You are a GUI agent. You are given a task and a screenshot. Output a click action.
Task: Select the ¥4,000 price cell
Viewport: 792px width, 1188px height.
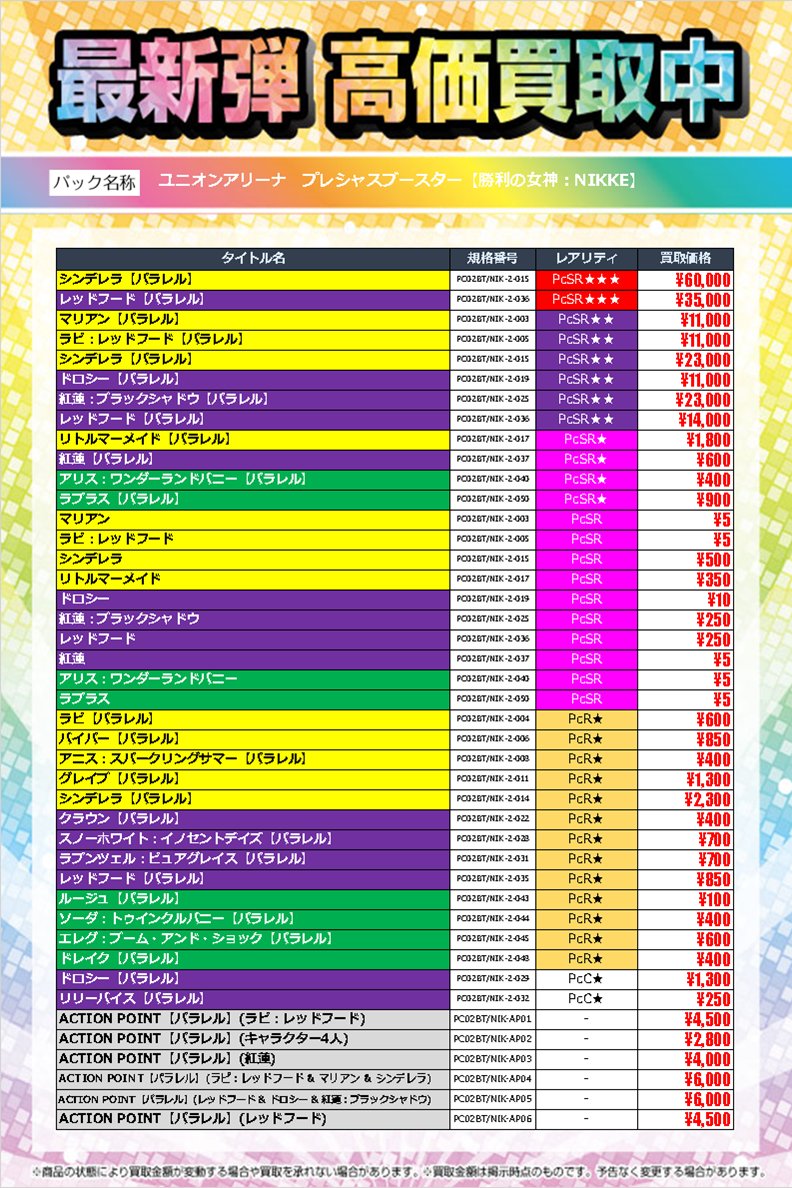click(685, 1058)
